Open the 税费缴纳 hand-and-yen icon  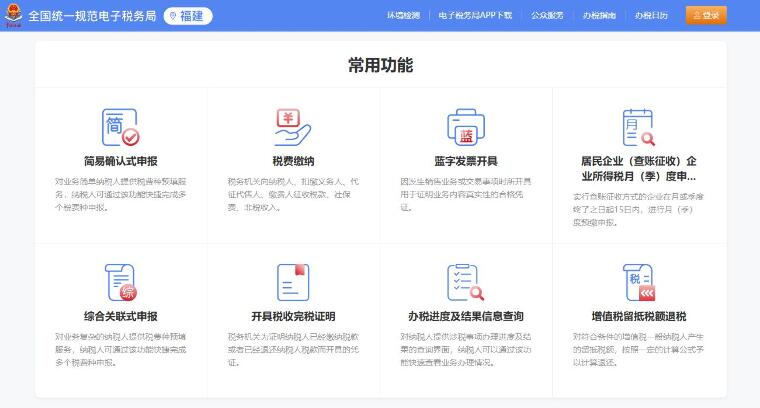click(x=293, y=128)
